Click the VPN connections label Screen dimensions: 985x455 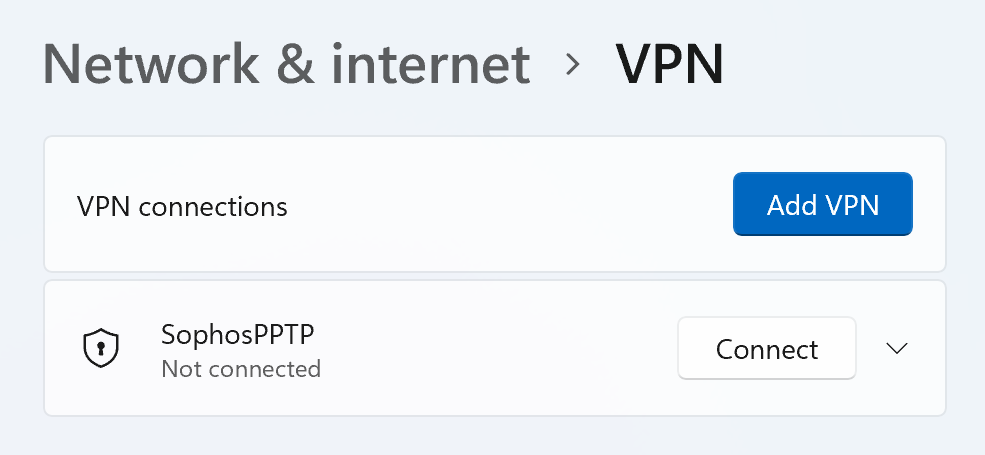182,206
